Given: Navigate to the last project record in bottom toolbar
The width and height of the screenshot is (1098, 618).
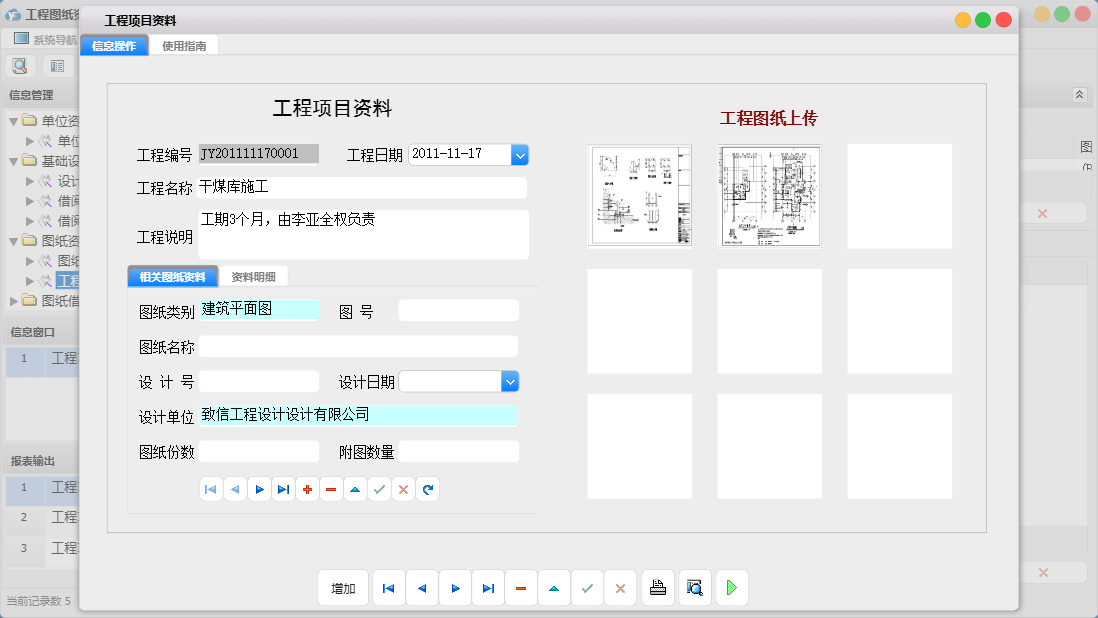Looking at the screenshot, I should point(488,588).
